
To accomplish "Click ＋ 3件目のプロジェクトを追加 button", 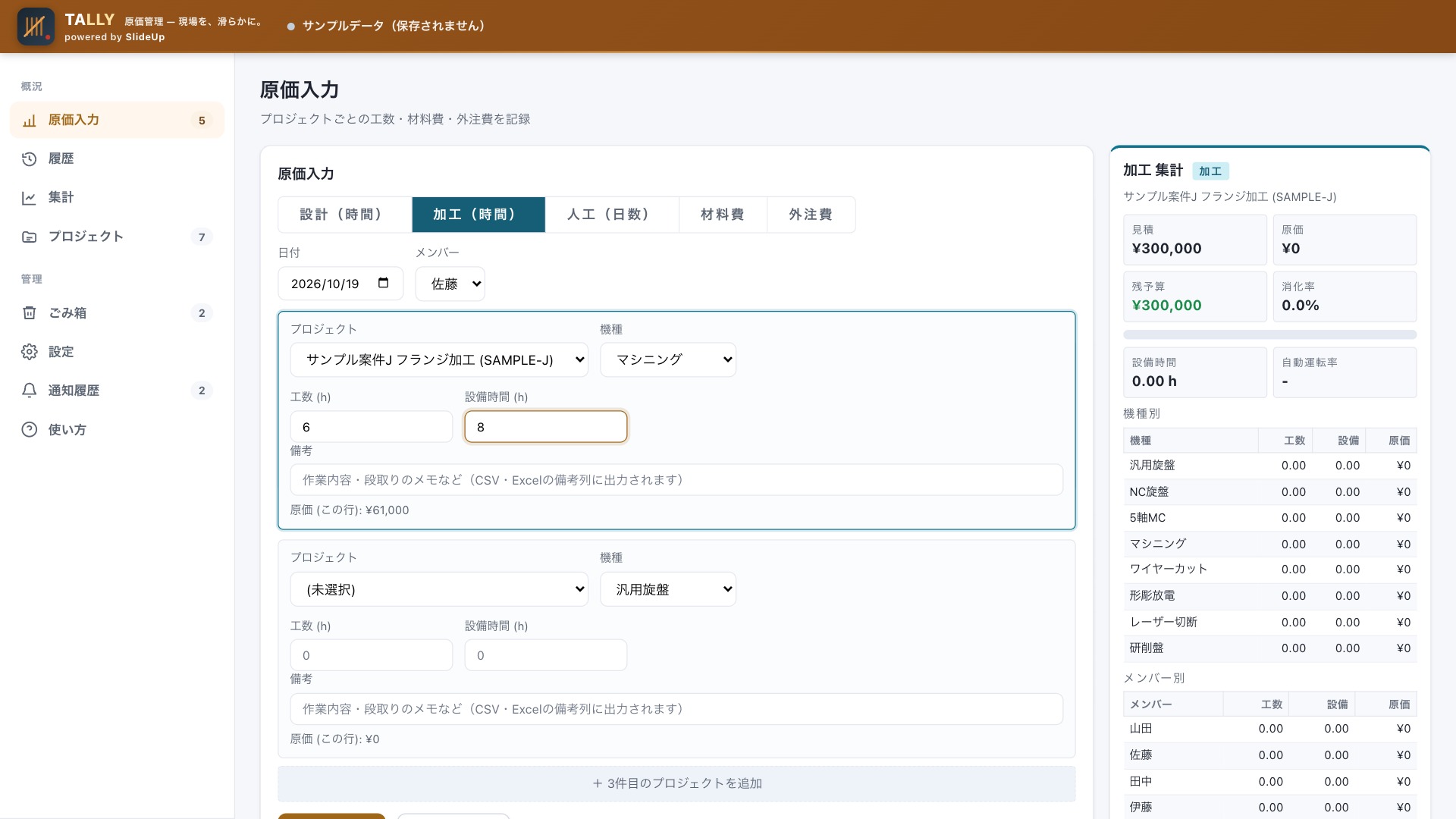I will [676, 783].
